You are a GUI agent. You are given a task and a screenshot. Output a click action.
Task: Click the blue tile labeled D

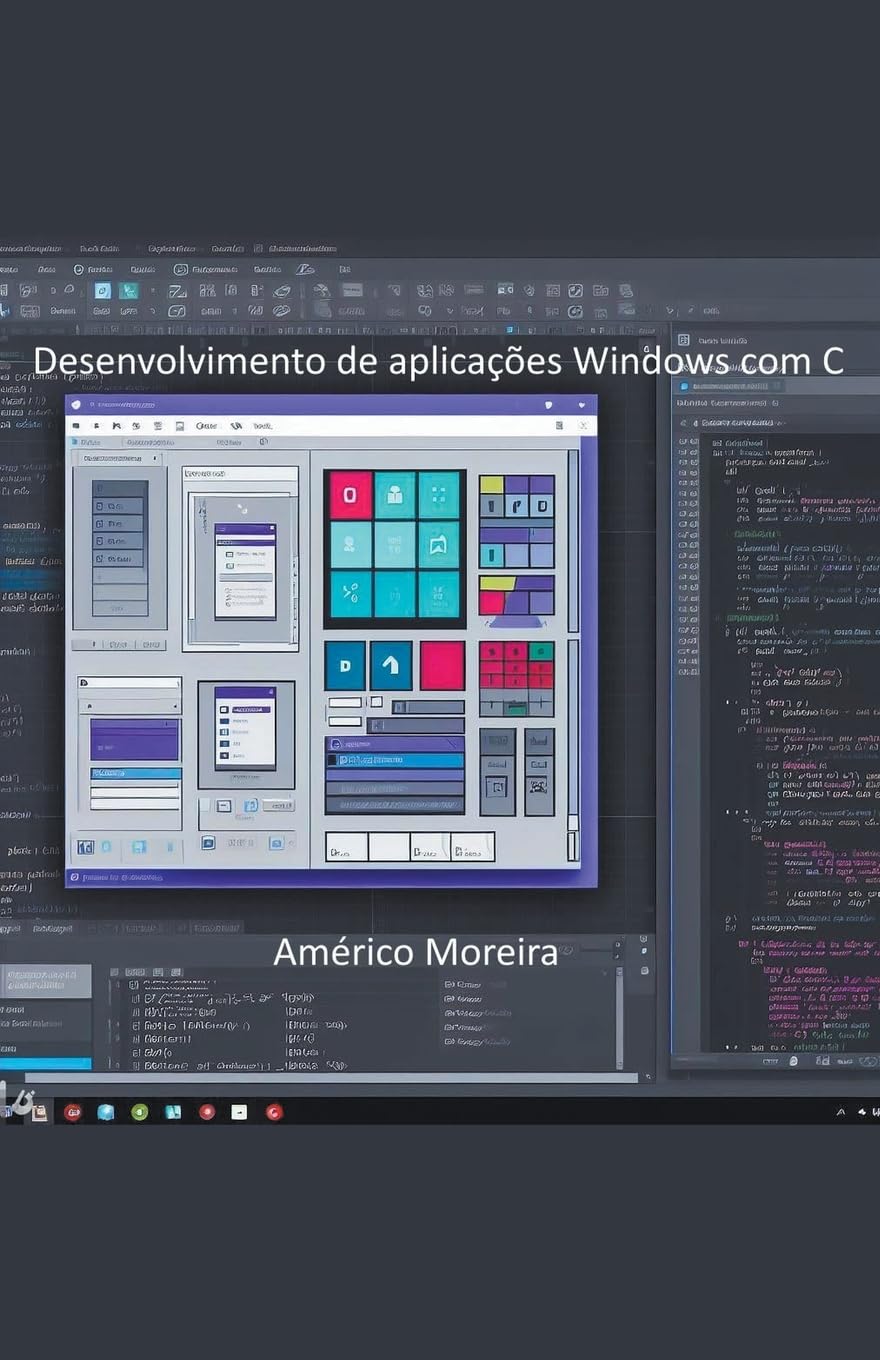click(x=345, y=665)
